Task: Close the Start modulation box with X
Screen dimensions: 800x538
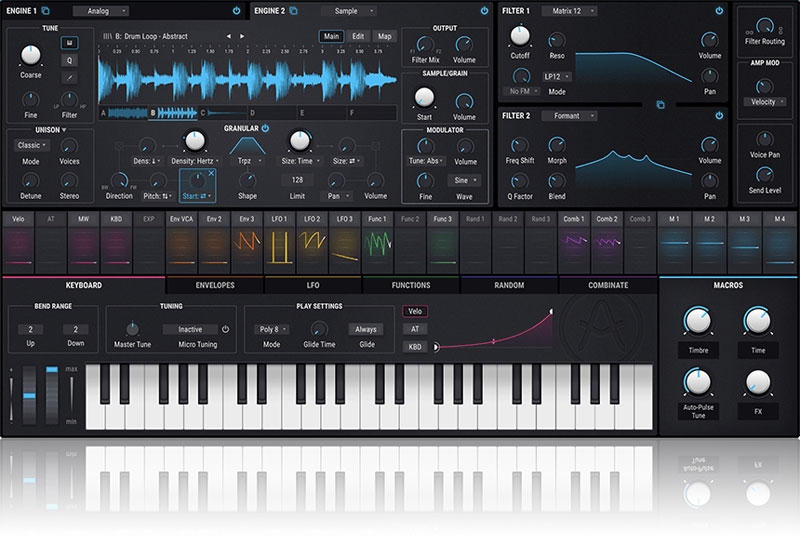Action: [213, 173]
